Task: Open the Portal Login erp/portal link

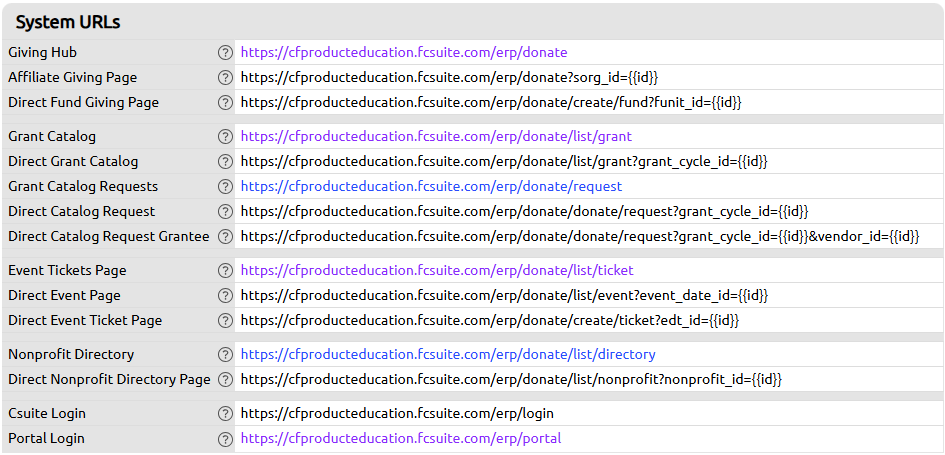Action: (x=401, y=439)
